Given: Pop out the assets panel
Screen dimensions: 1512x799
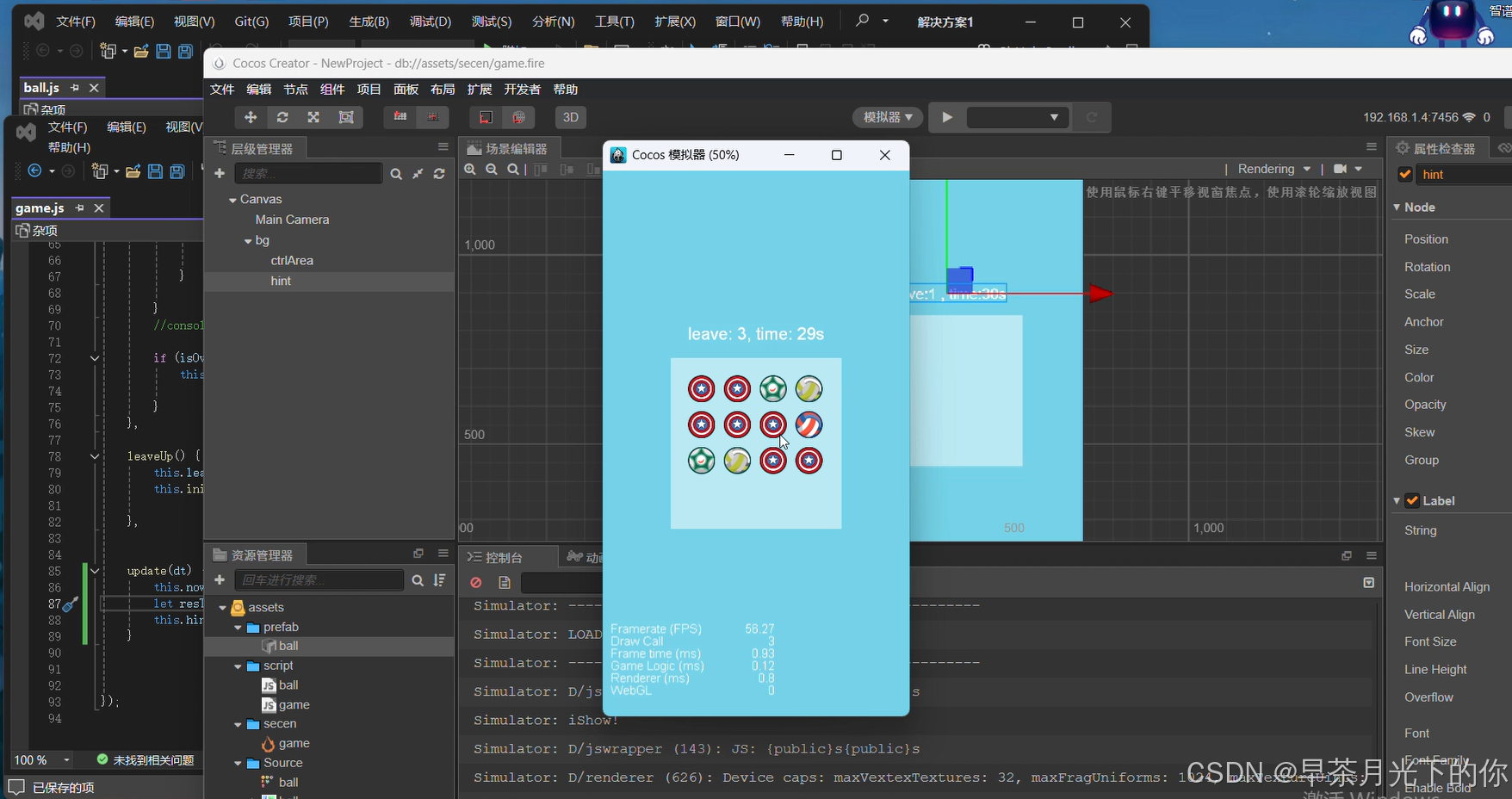Looking at the screenshot, I should tap(418, 554).
